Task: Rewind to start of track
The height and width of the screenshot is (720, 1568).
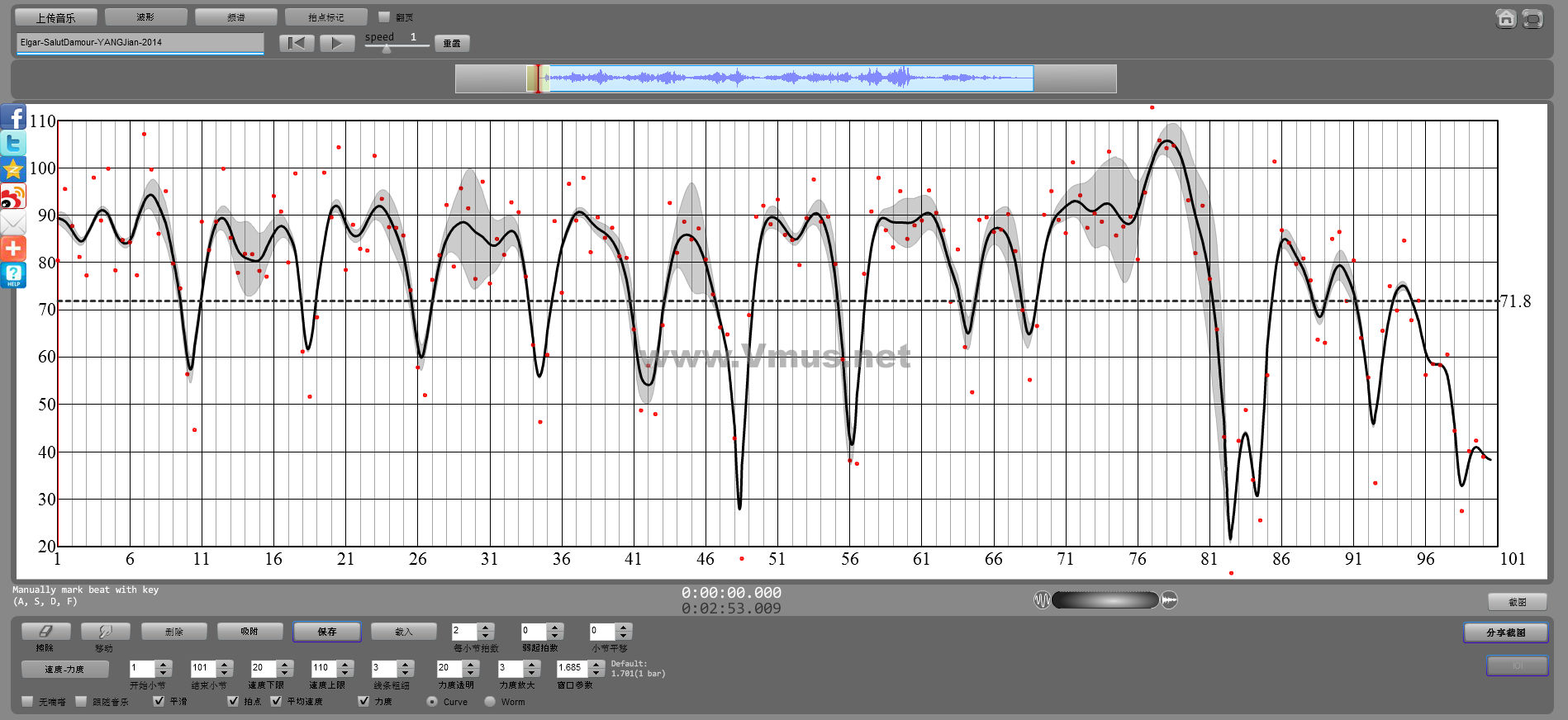Action: 297,43
